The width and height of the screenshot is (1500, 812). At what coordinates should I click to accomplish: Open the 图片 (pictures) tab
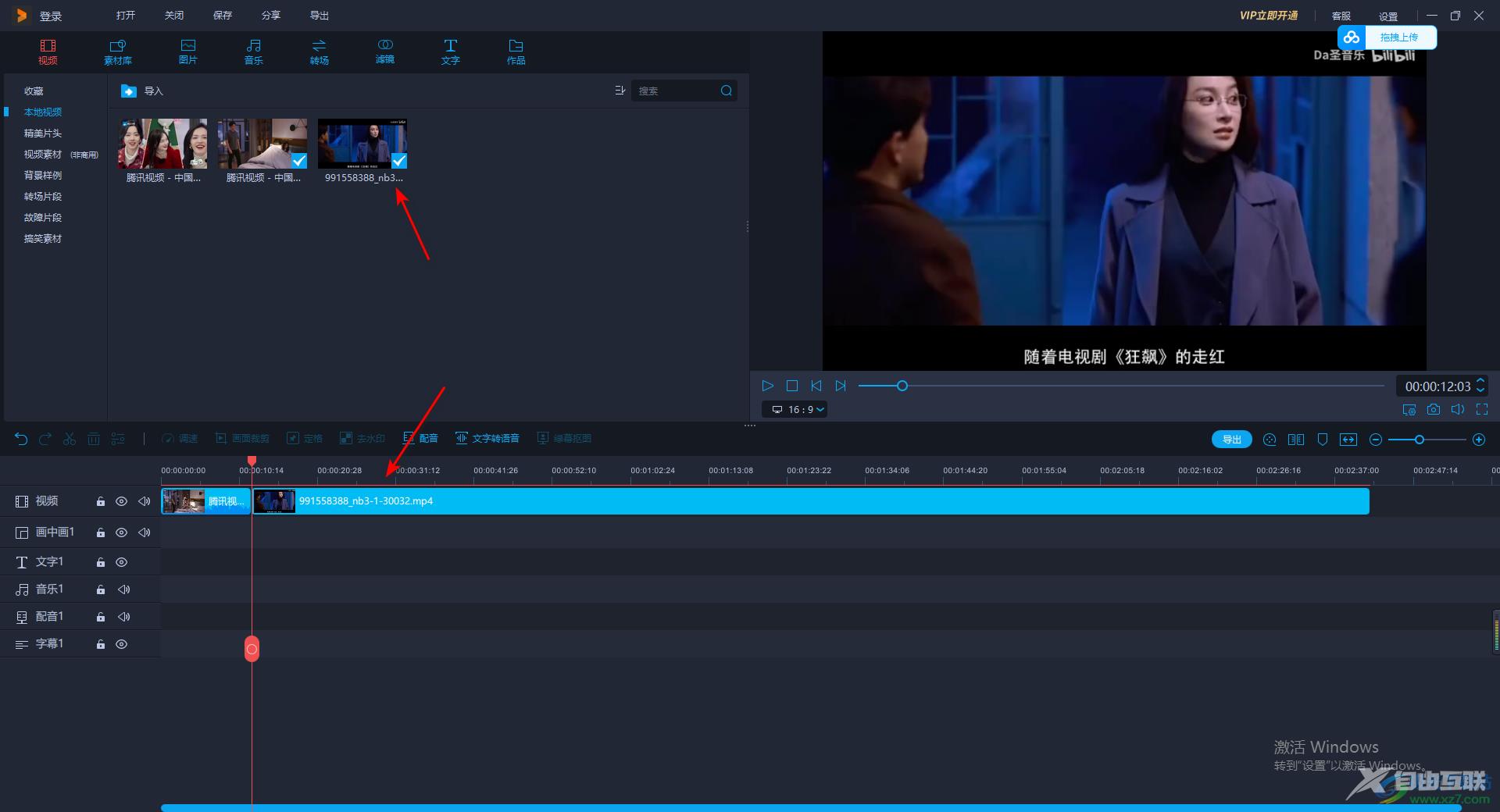point(187,52)
